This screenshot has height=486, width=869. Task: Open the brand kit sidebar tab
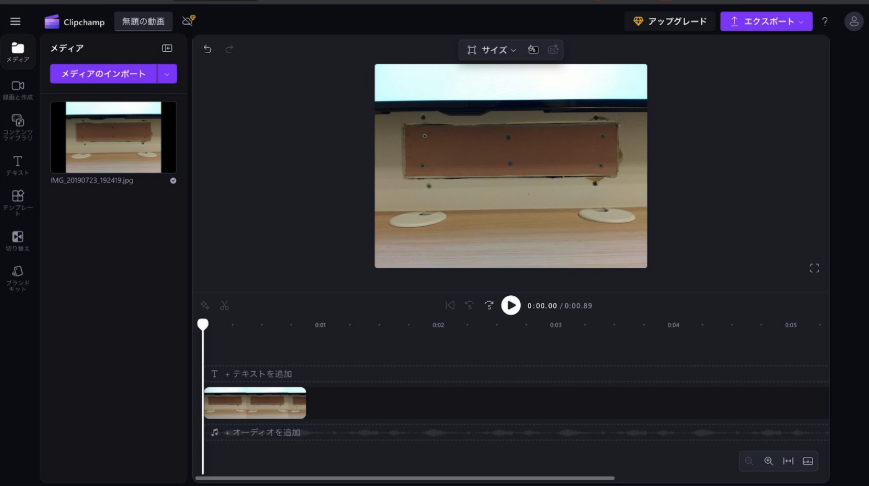click(18, 278)
